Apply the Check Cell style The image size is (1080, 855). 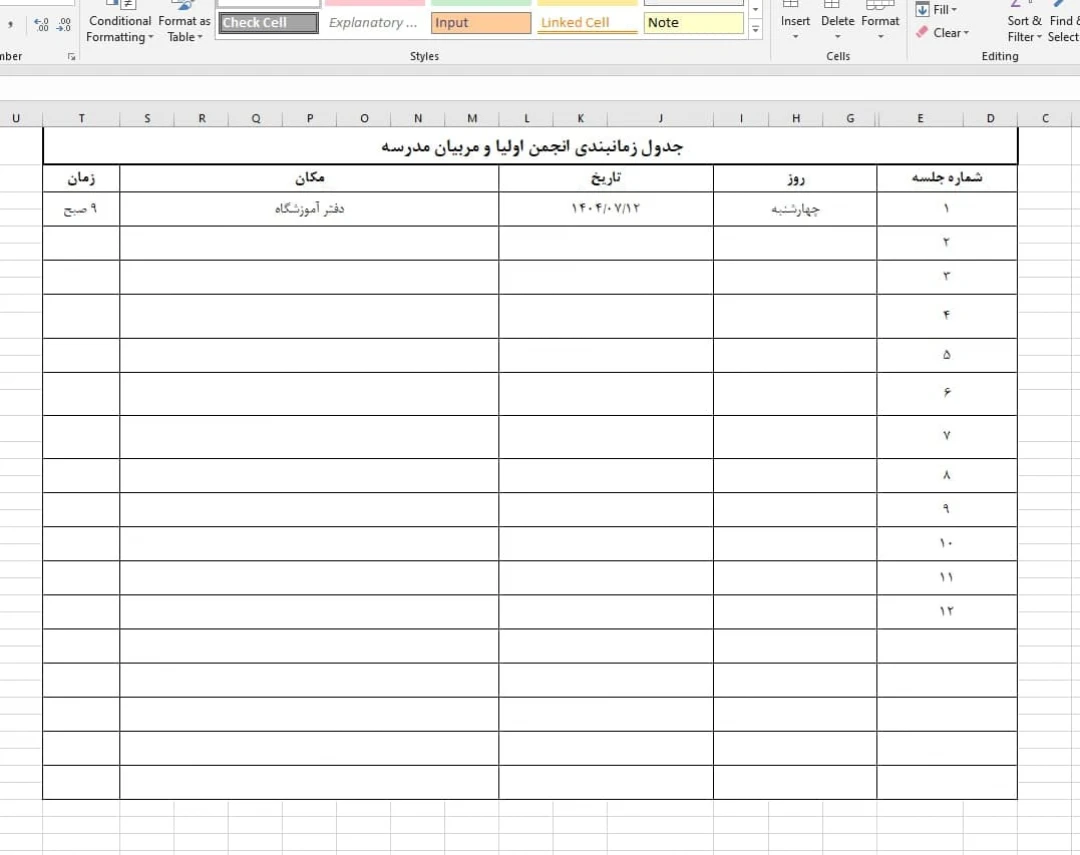pyautogui.click(x=268, y=23)
